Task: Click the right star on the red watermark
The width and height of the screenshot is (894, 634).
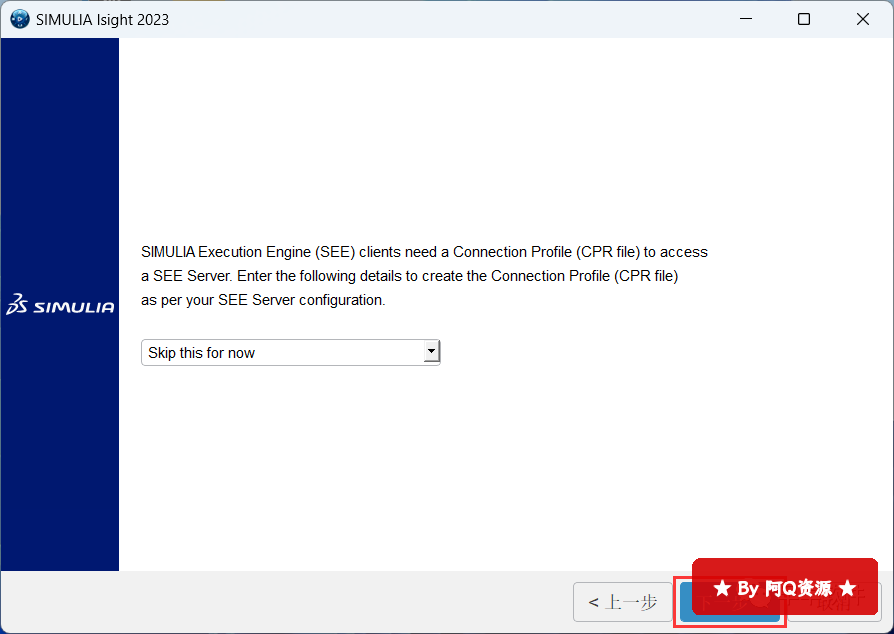Action: pos(847,588)
